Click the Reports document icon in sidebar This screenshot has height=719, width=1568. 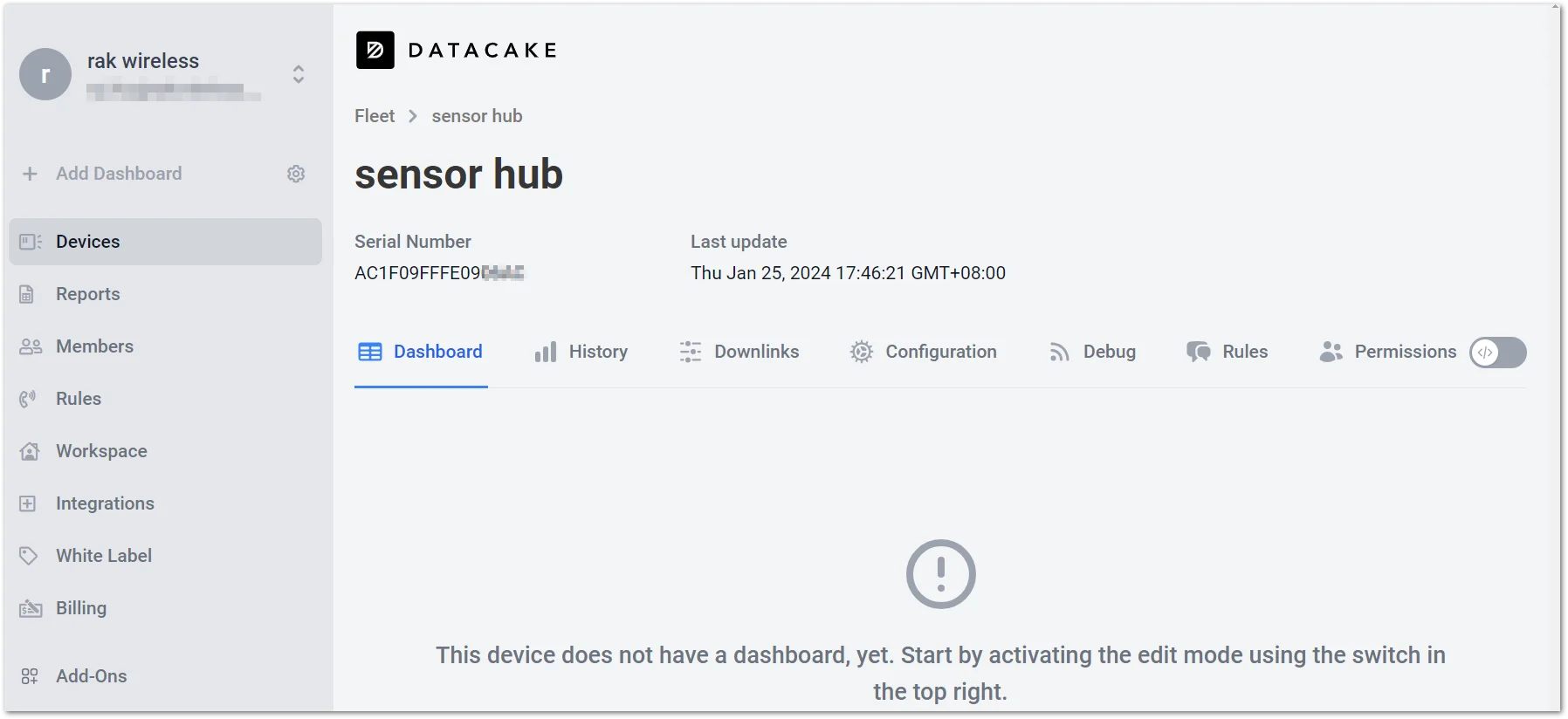click(x=27, y=294)
